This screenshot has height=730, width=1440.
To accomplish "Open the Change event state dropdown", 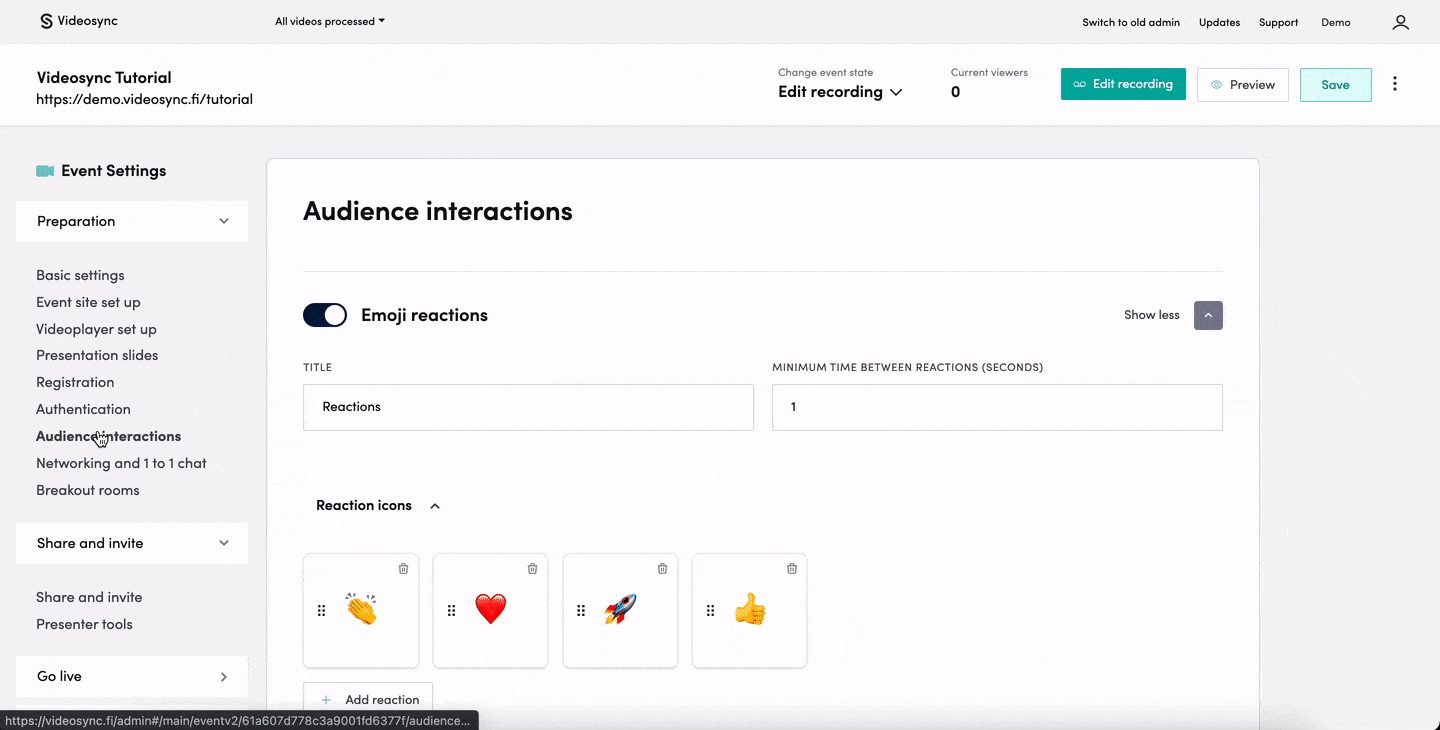I will click(x=840, y=91).
